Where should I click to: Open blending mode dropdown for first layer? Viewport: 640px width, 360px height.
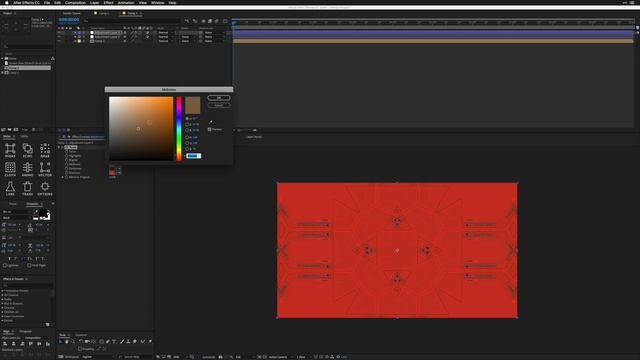(166, 32)
